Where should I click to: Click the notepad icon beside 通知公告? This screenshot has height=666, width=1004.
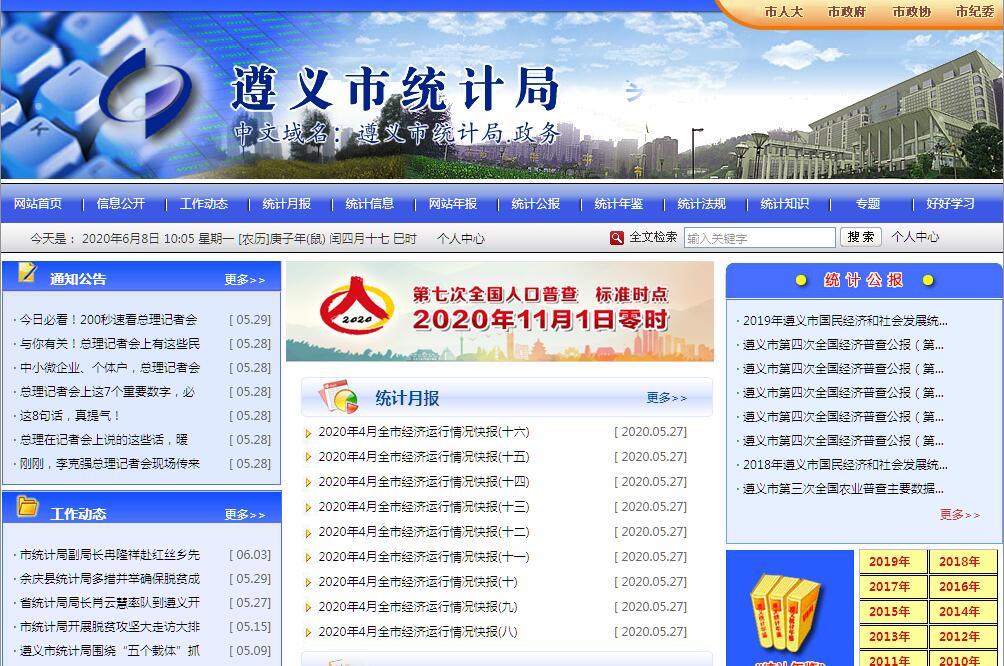27,273
